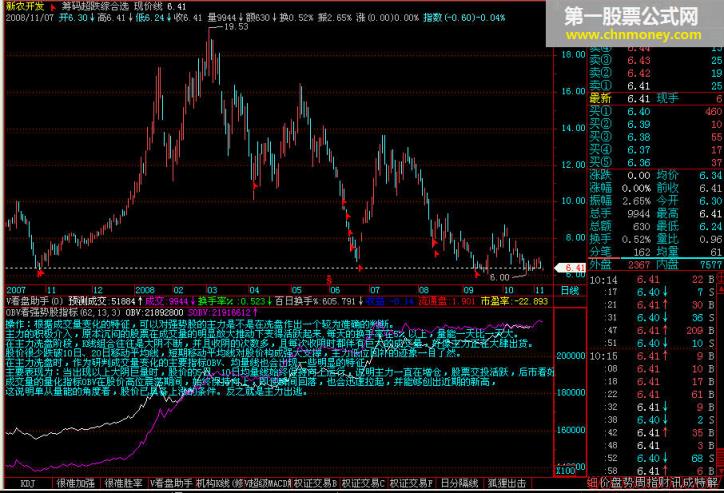Click the 买② 6.39 order row

coord(656,124)
